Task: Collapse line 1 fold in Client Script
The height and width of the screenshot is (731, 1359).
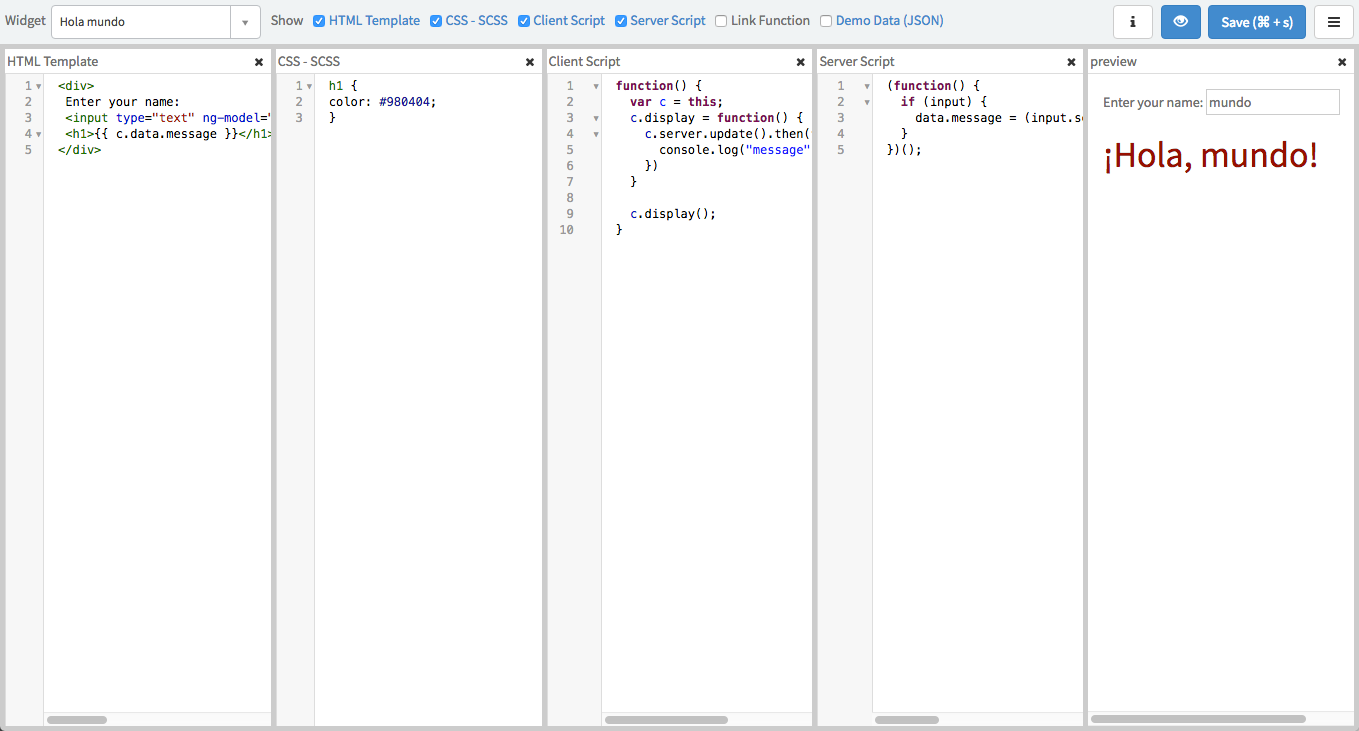Action: [596, 86]
